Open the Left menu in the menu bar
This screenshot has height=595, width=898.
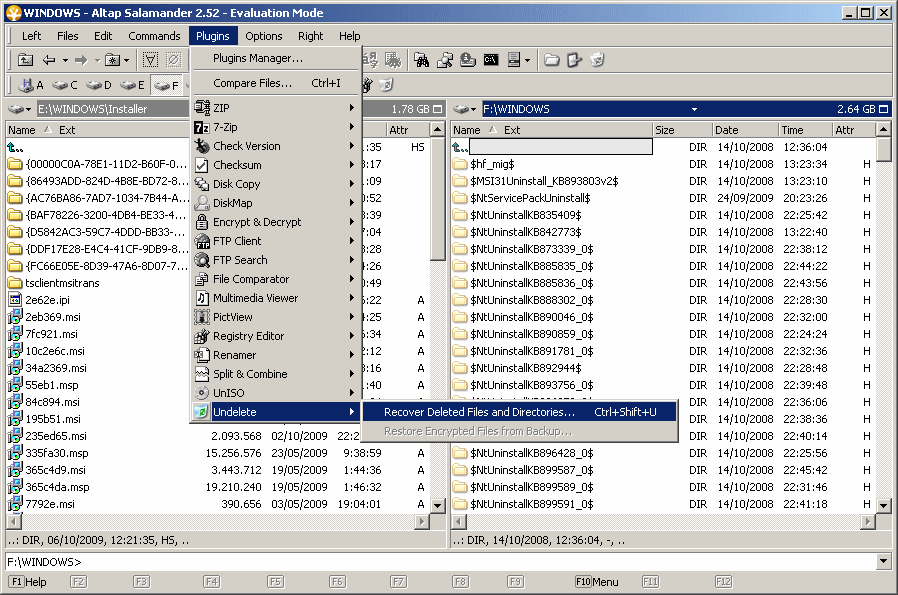[31, 36]
